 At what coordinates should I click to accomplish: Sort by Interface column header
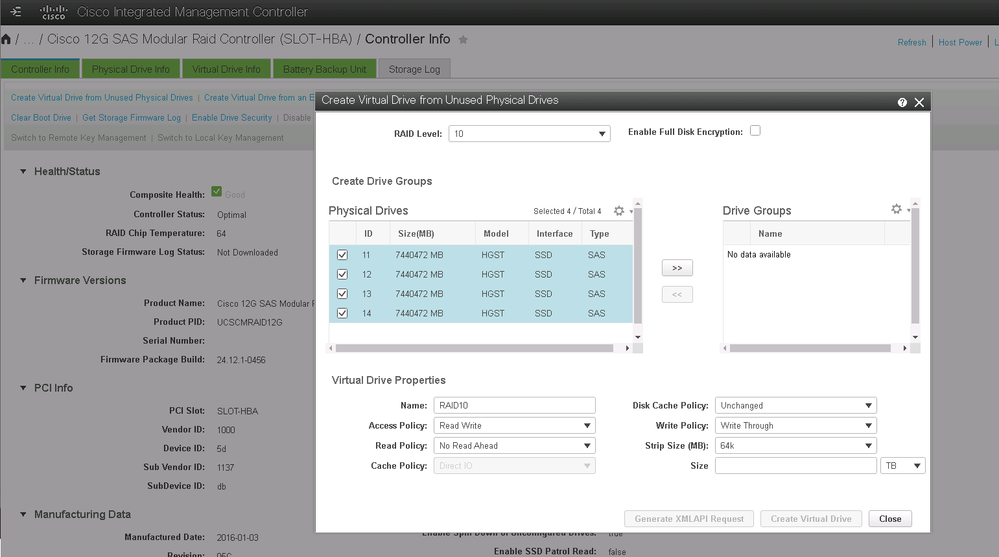pyautogui.click(x=554, y=234)
